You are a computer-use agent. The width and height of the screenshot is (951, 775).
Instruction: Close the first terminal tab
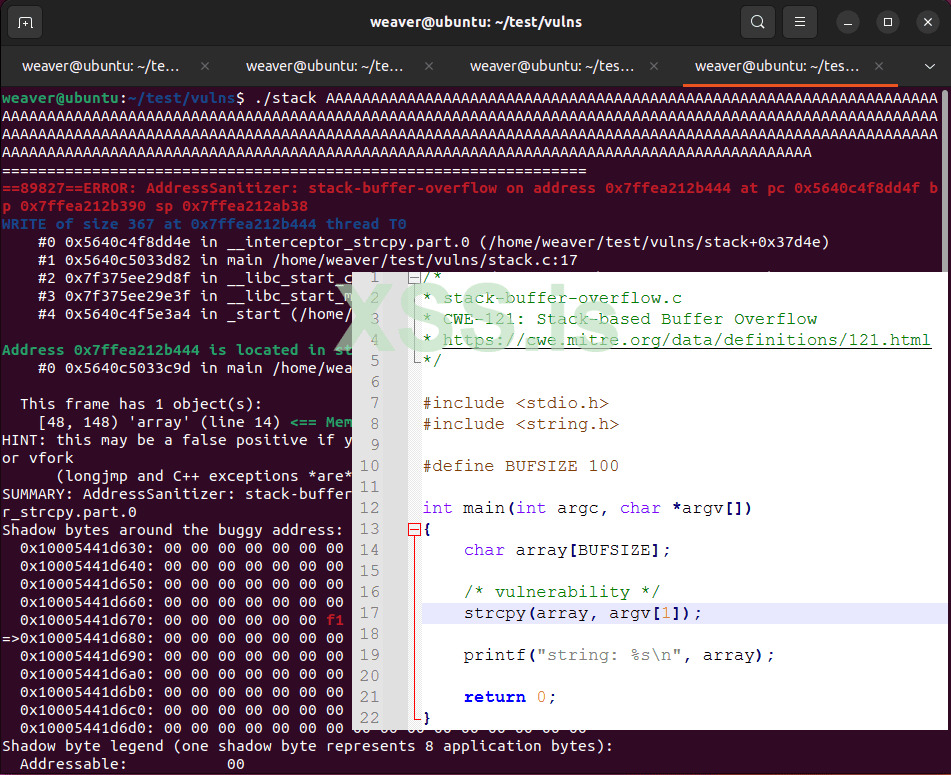(205, 67)
